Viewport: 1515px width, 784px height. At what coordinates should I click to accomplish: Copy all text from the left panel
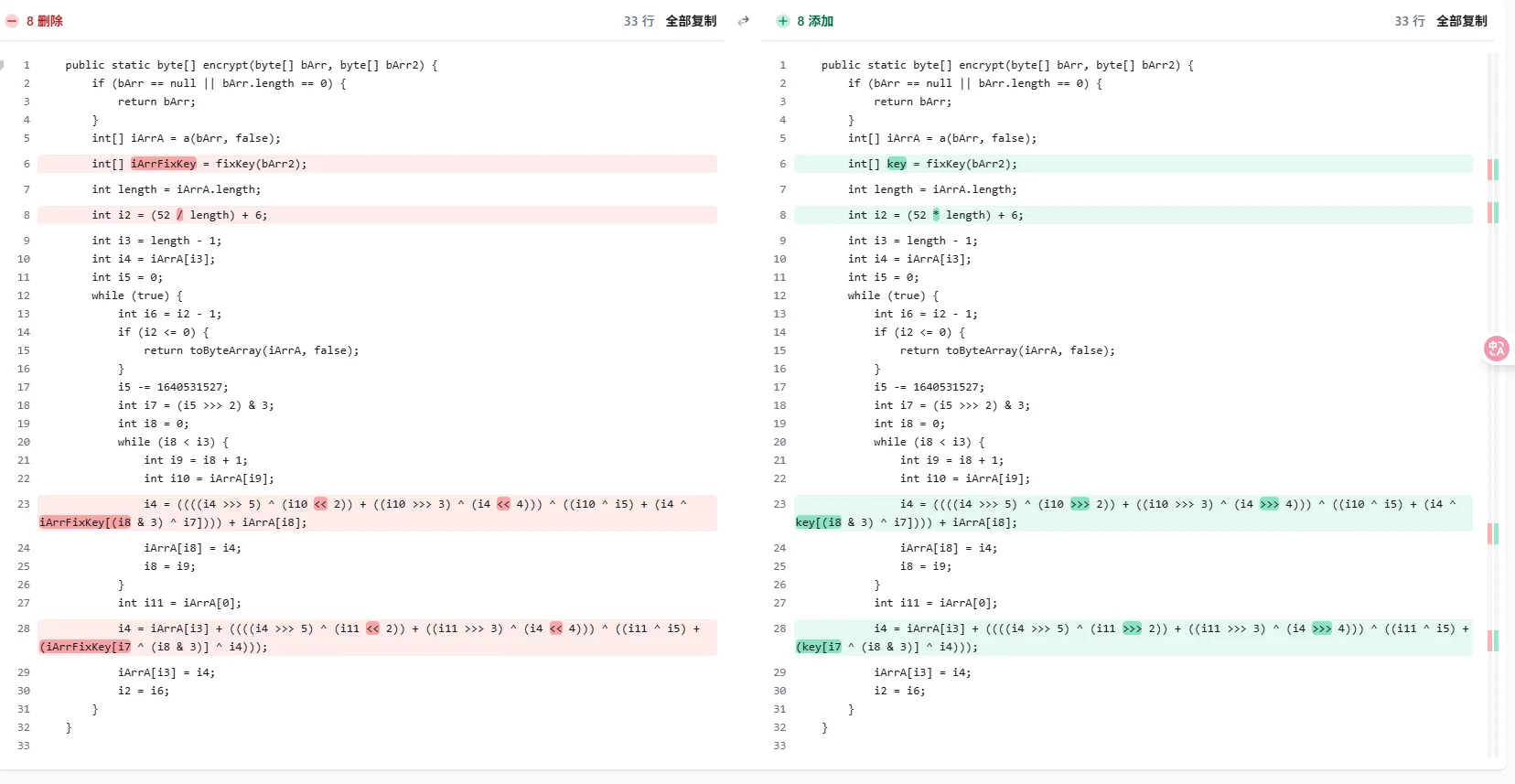691,21
